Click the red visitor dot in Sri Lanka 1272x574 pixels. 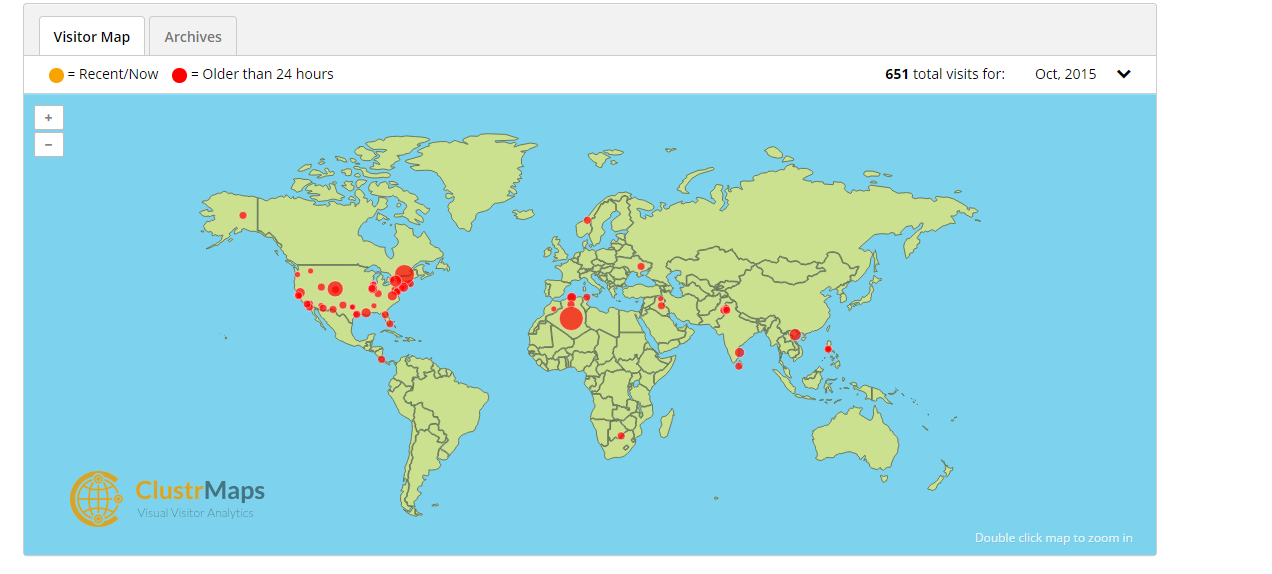click(x=739, y=366)
